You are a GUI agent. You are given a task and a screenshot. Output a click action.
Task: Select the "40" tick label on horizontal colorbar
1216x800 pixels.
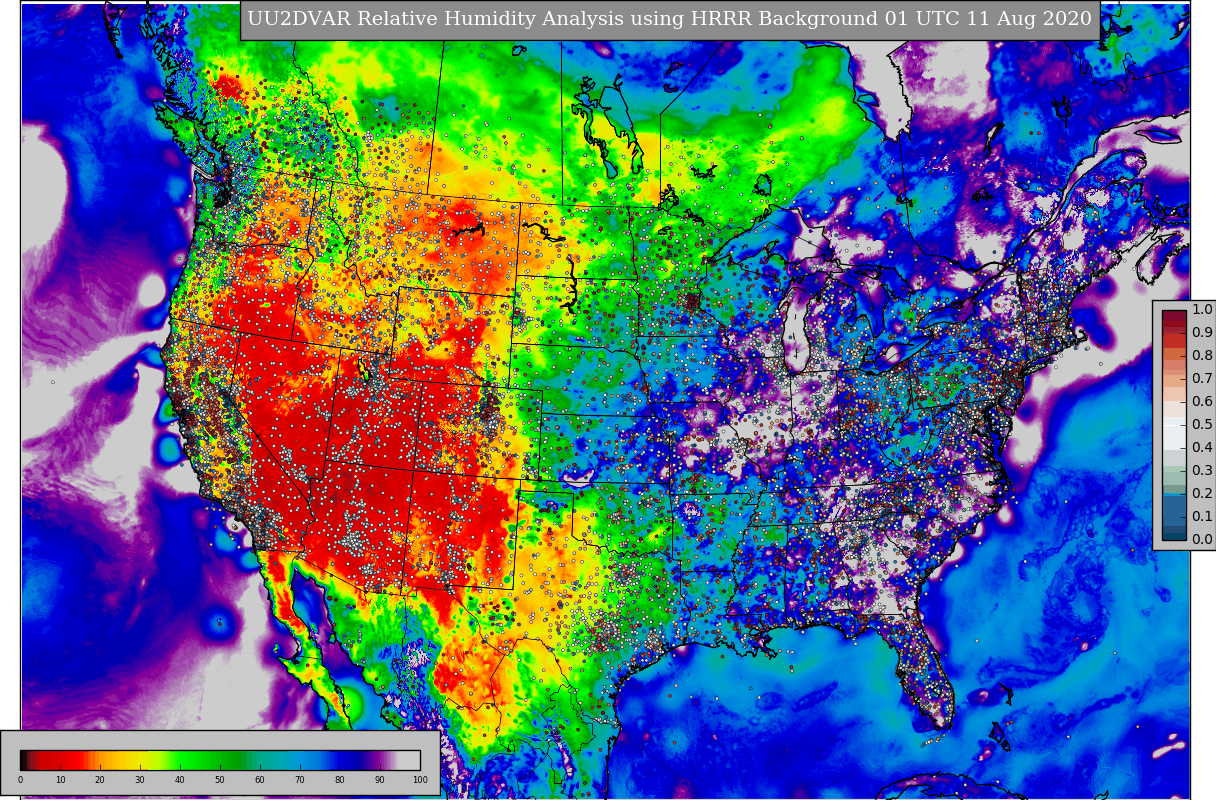(180, 780)
